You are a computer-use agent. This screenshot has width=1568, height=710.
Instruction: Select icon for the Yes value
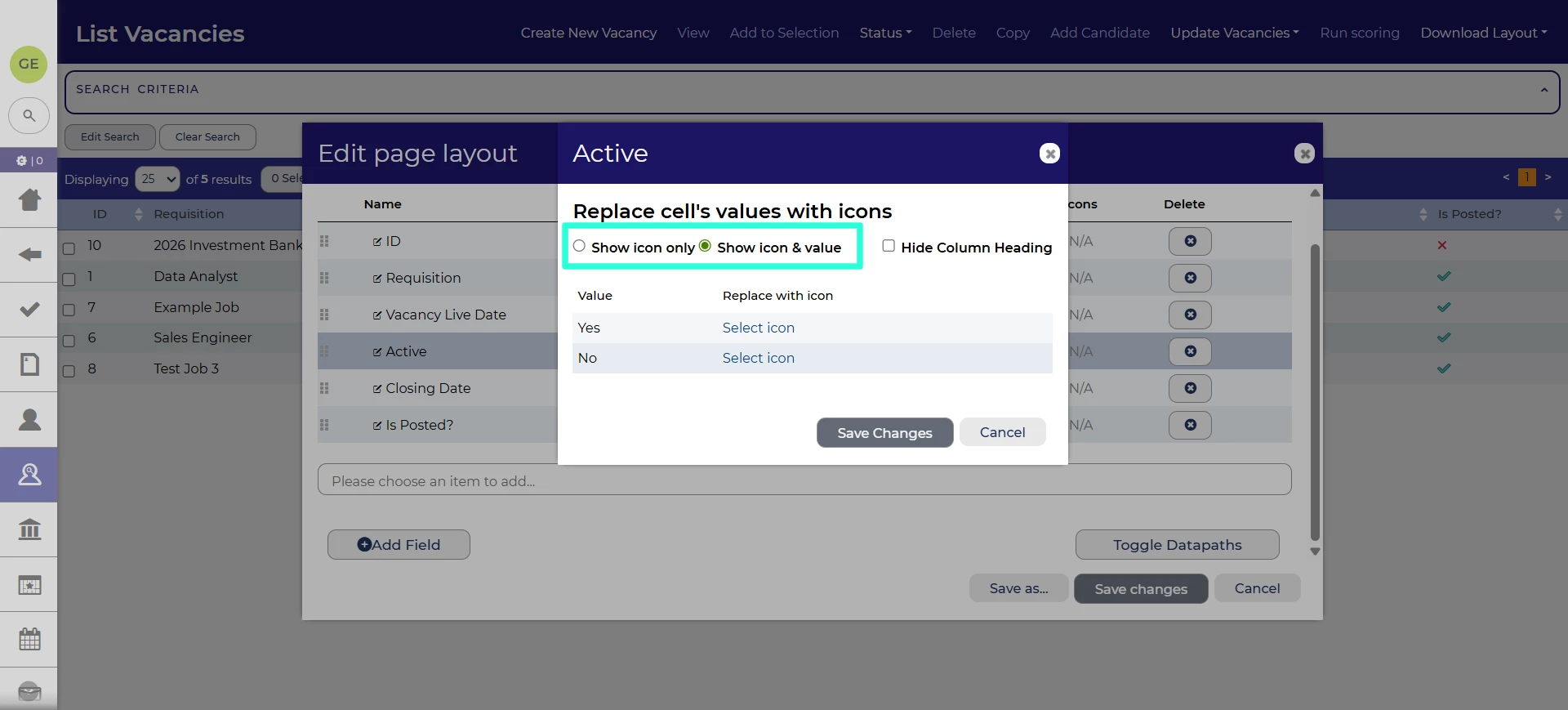coord(758,328)
